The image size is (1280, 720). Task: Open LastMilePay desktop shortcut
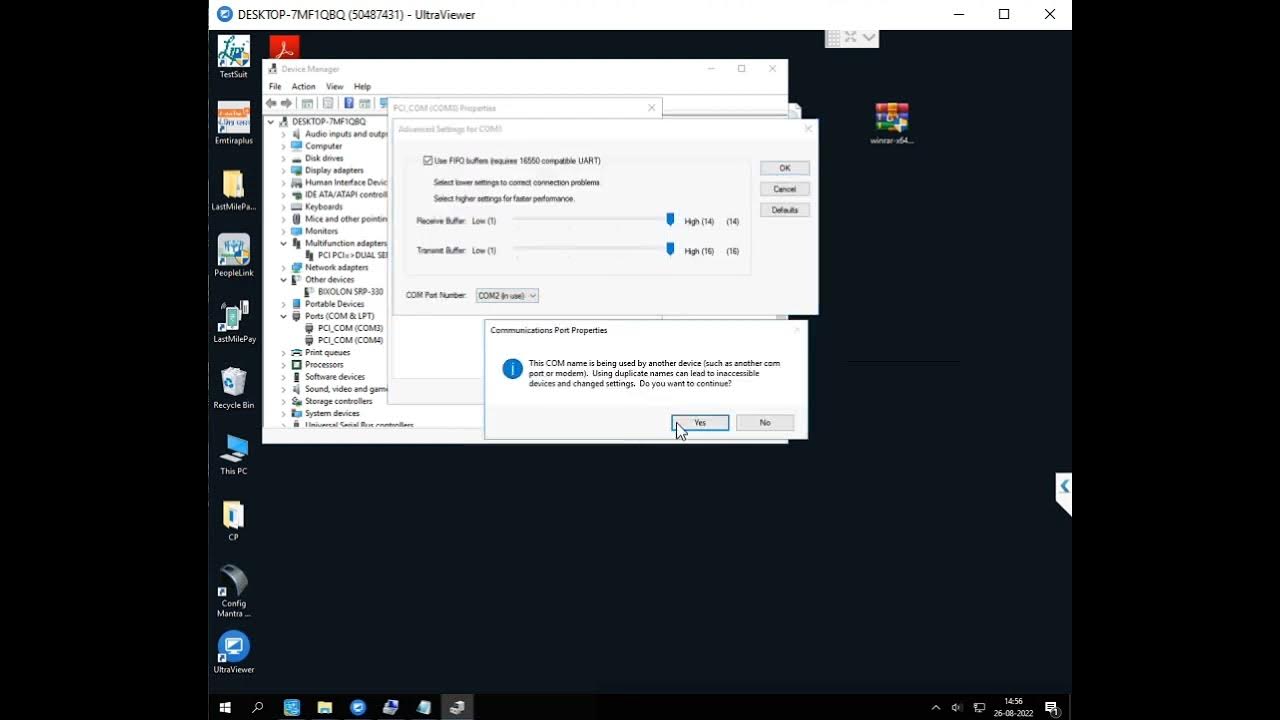[x=234, y=321]
